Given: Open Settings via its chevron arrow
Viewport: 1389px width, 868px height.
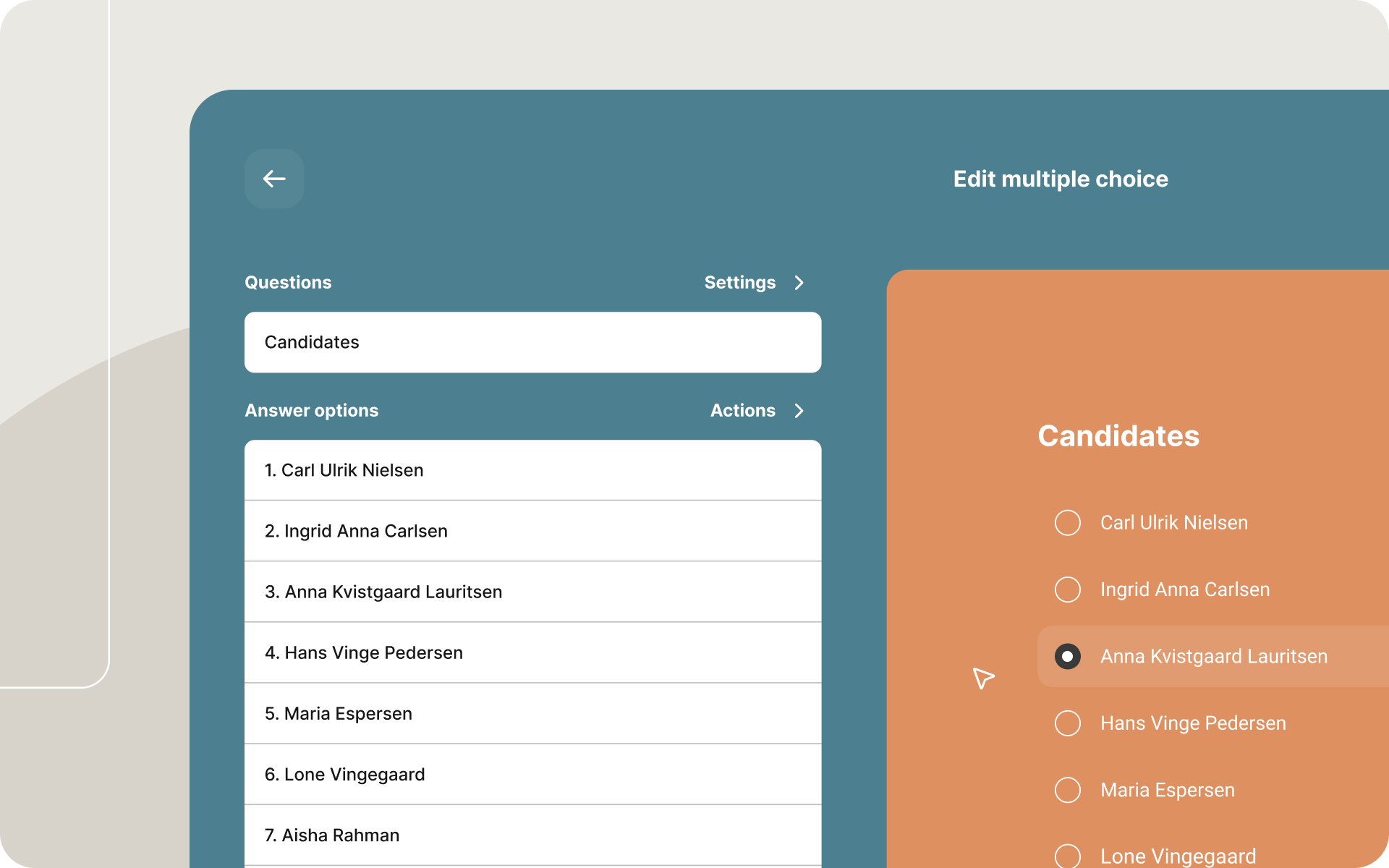Looking at the screenshot, I should (799, 283).
